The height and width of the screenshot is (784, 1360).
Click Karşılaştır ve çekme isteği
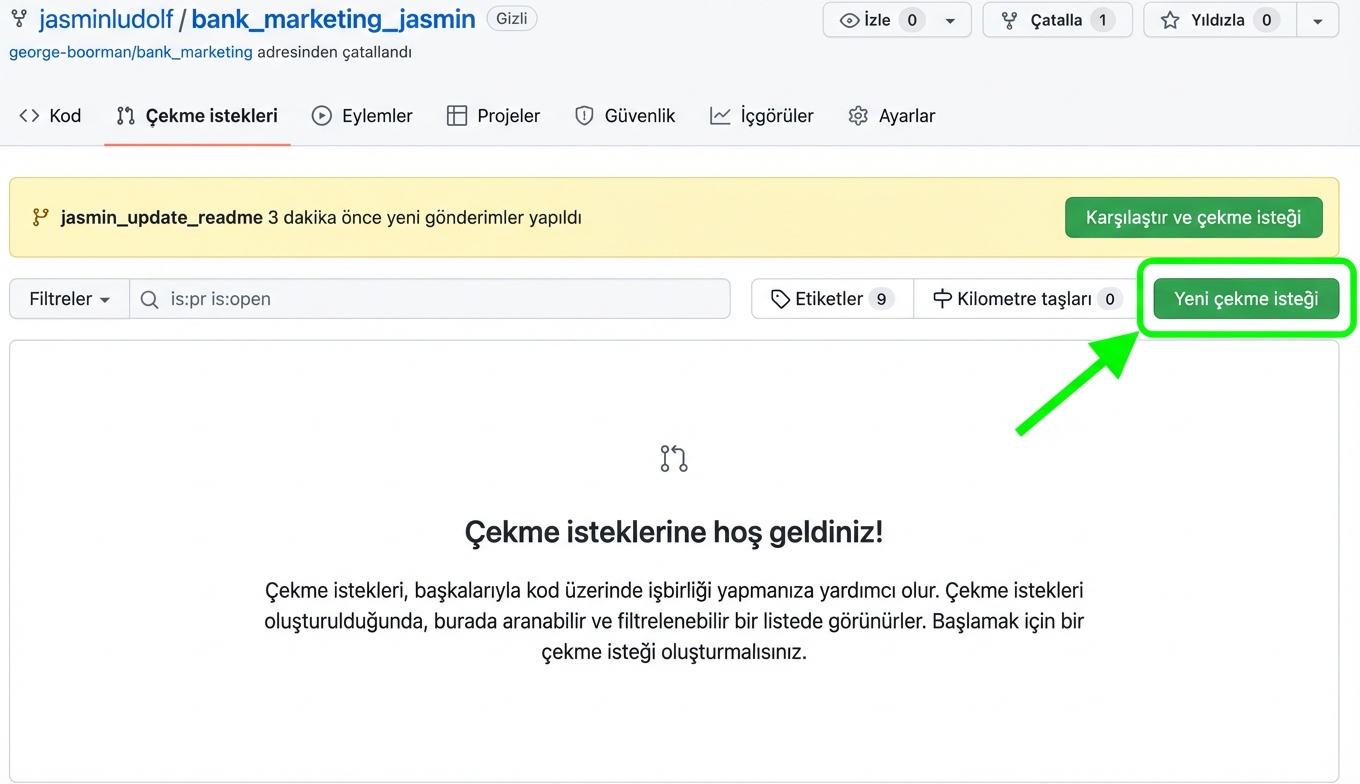[x=1193, y=217]
